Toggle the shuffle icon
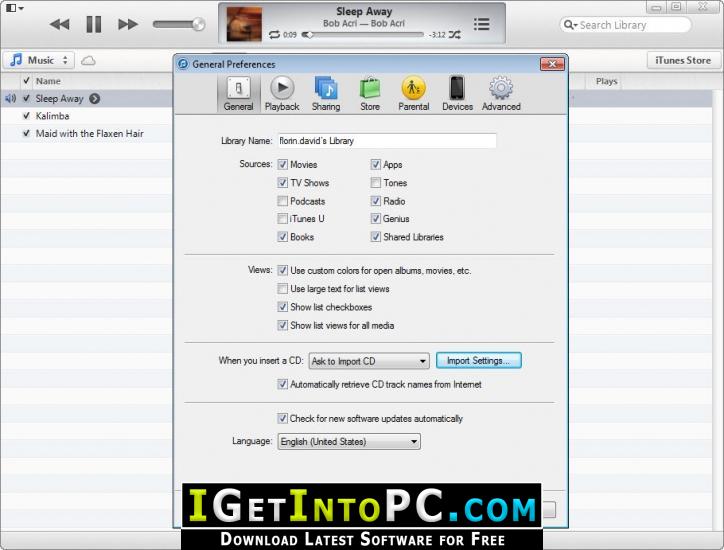Image resolution: width=724 pixels, height=550 pixels. click(x=454, y=35)
